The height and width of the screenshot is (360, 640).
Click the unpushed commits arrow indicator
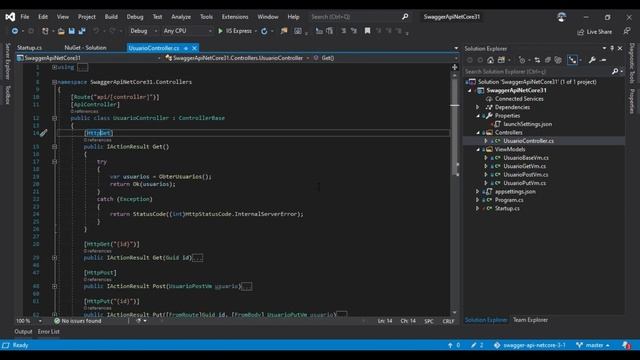click(454, 345)
